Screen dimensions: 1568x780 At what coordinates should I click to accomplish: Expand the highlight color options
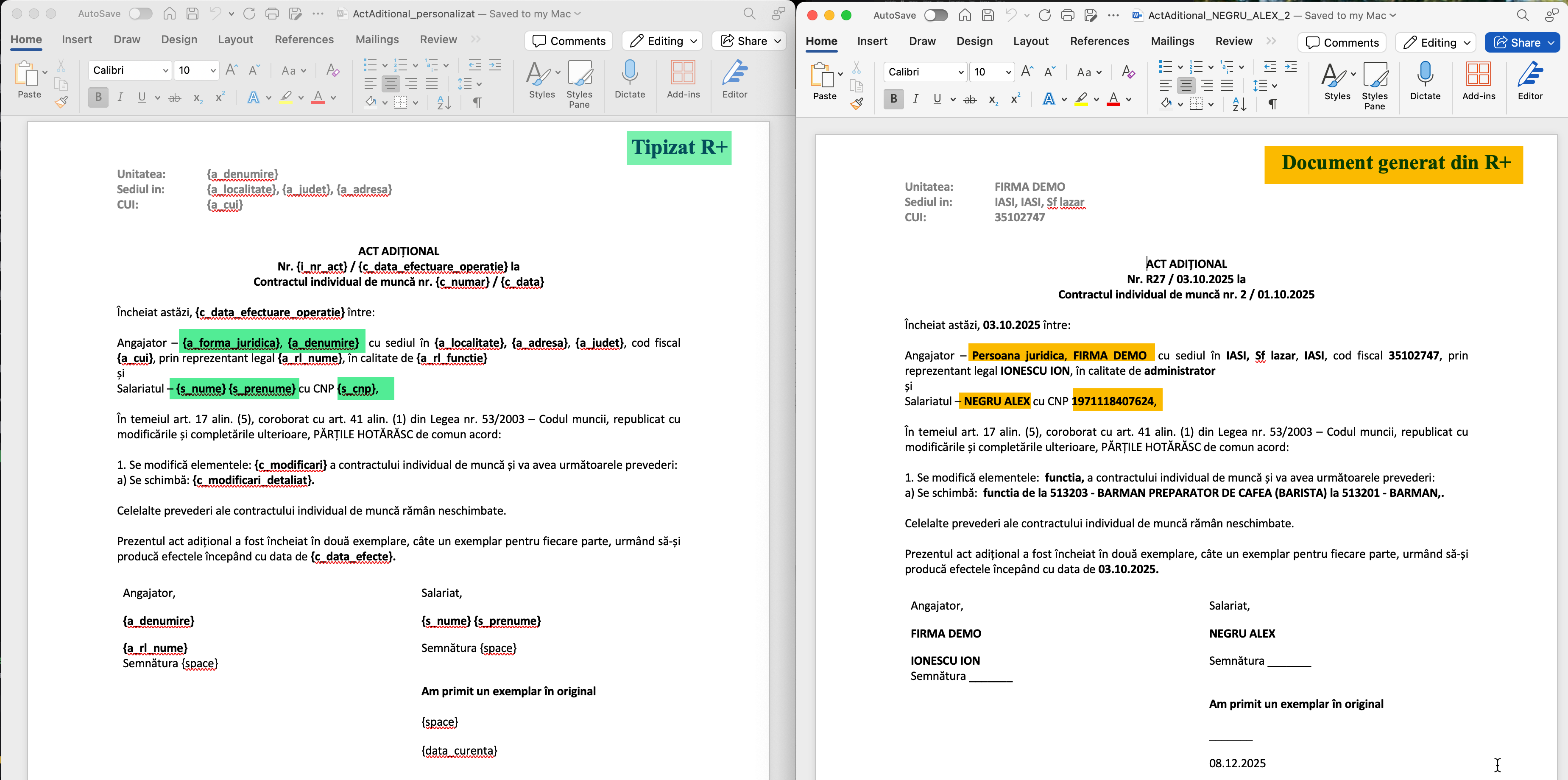tap(301, 98)
